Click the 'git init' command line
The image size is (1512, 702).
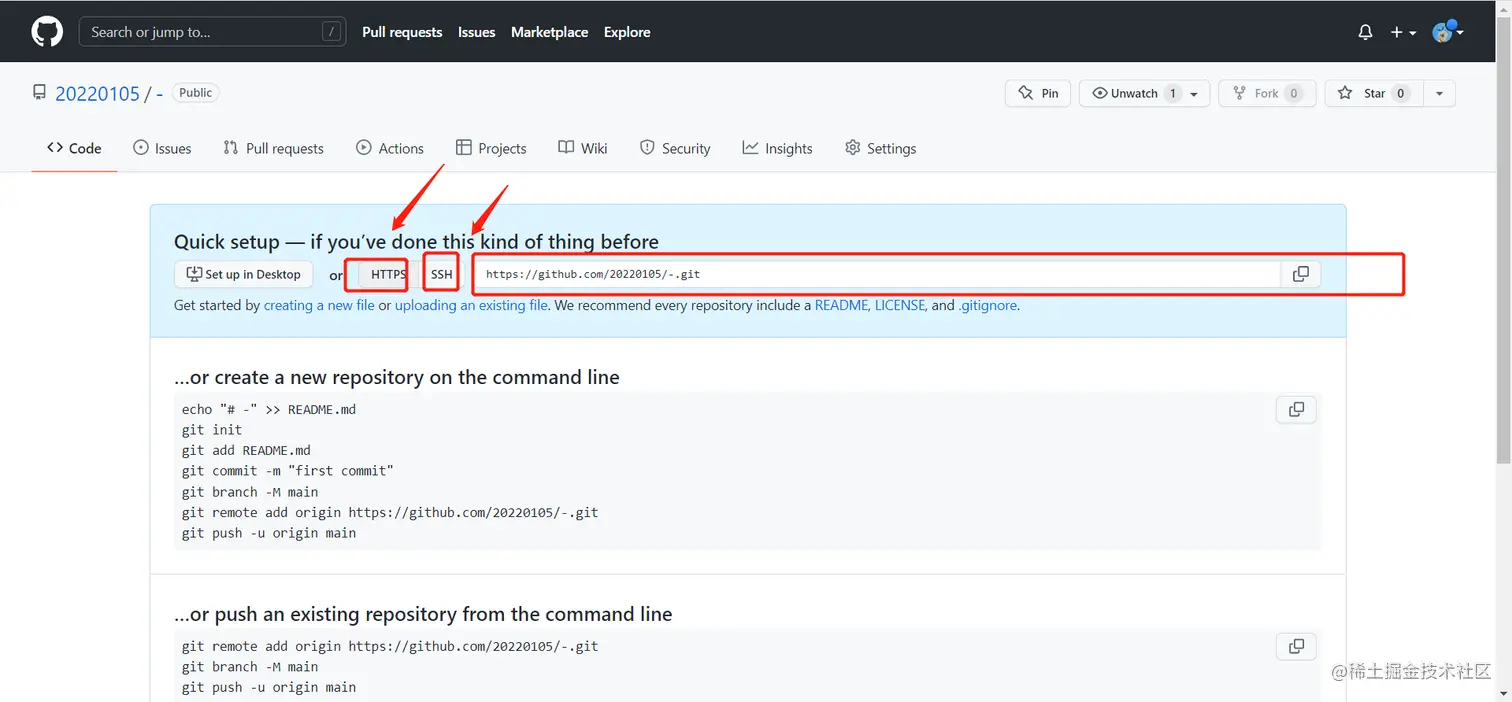click(x=212, y=430)
